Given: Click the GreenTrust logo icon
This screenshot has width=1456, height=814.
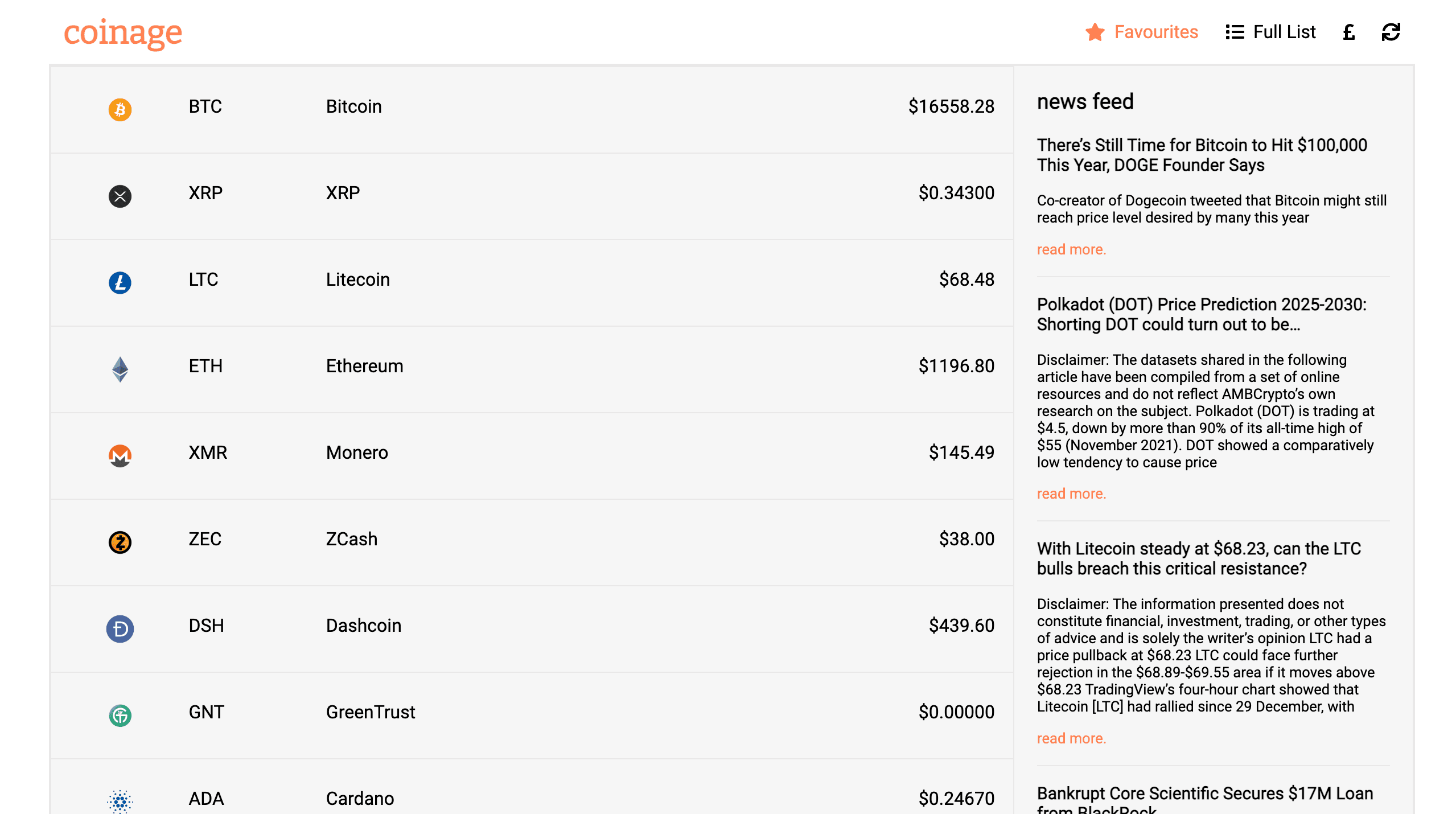Looking at the screenshot, I should pyautogui.click(x=120, y=715).
